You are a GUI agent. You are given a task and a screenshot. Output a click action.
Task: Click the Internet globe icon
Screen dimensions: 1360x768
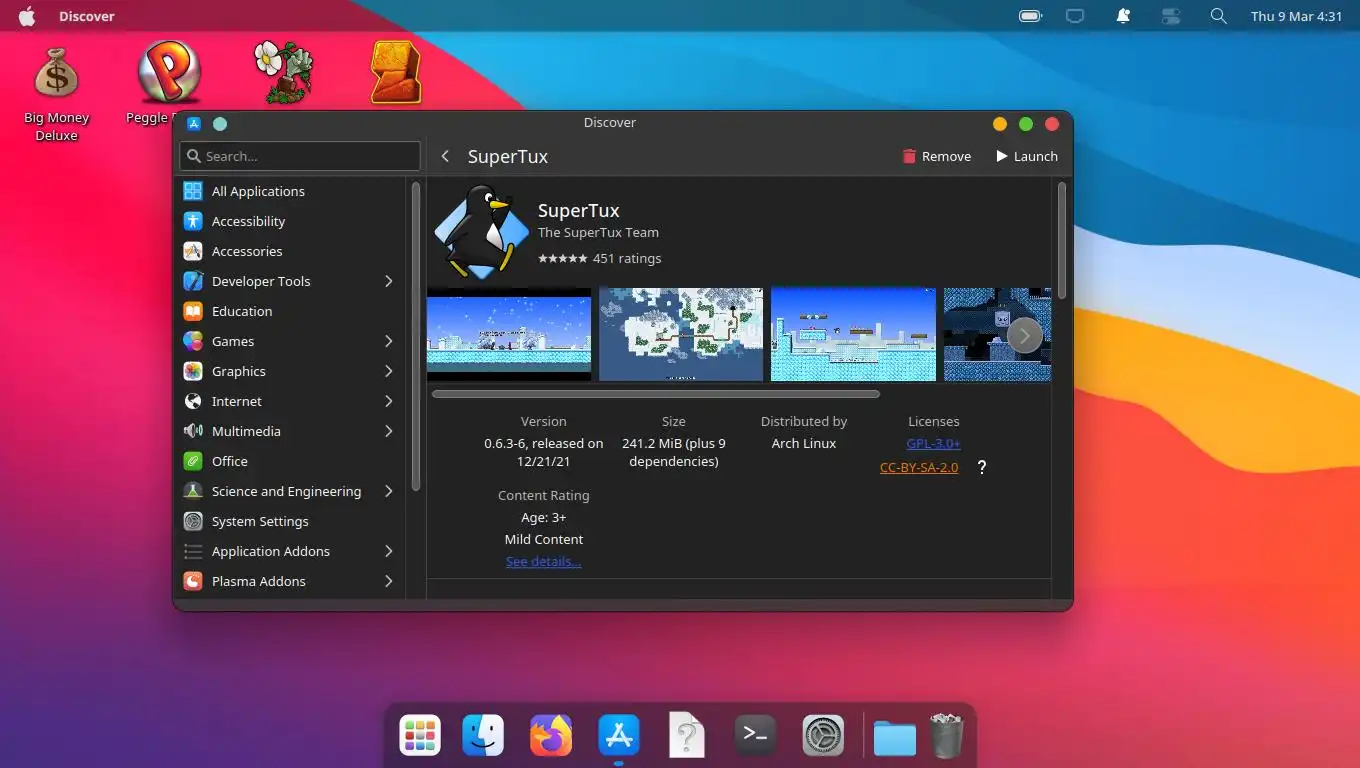[x=193, y=401]
